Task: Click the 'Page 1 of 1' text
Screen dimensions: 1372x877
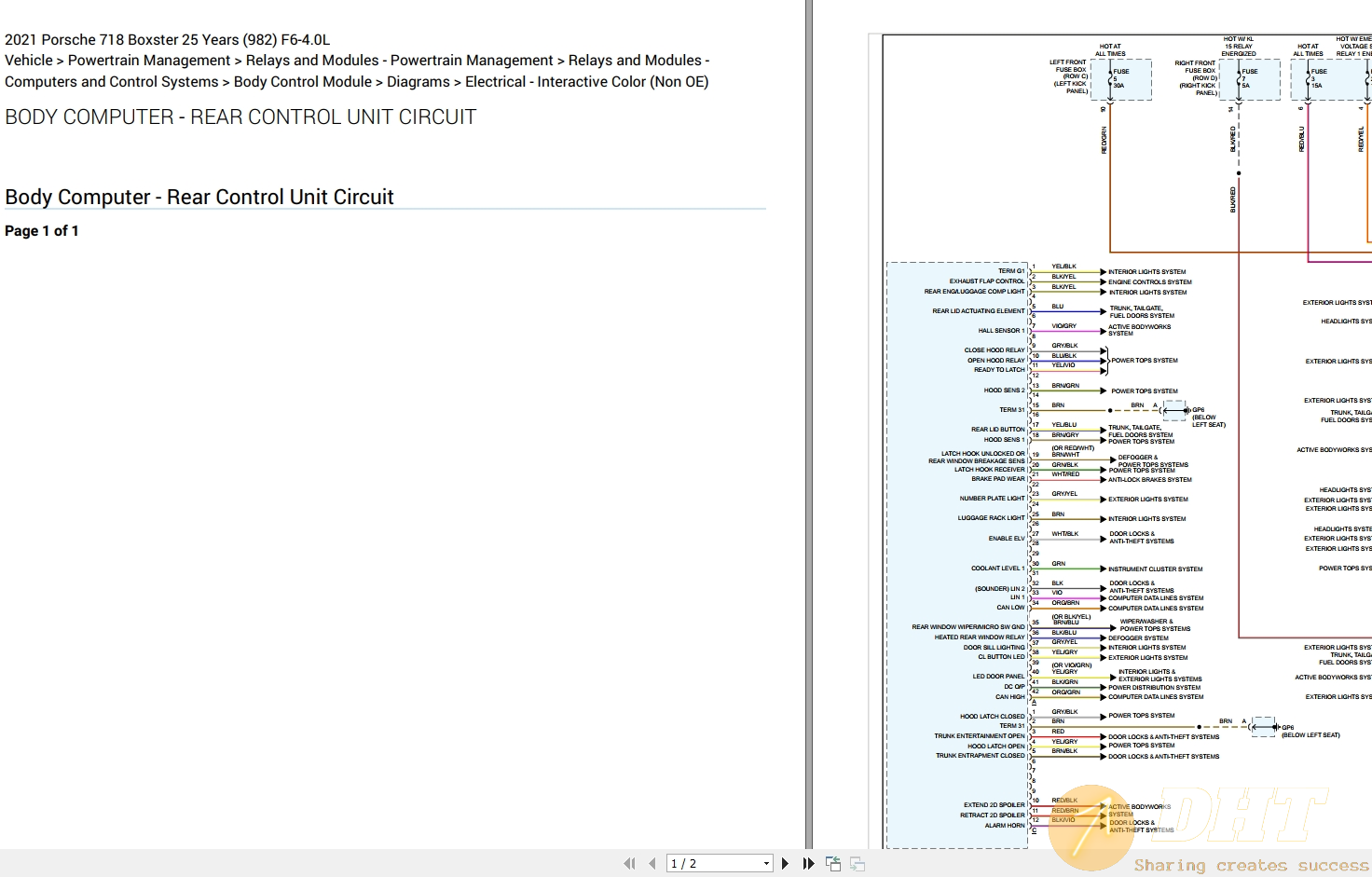Action: [42, 230]
